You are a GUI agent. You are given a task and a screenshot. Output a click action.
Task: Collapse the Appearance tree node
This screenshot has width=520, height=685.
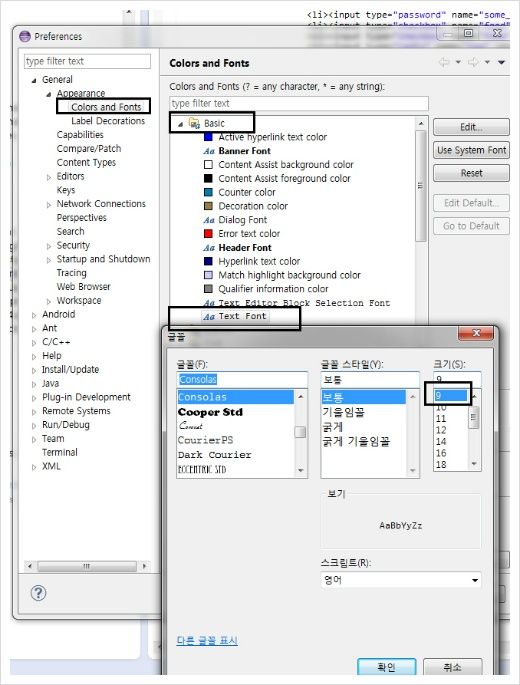(49, 94)
